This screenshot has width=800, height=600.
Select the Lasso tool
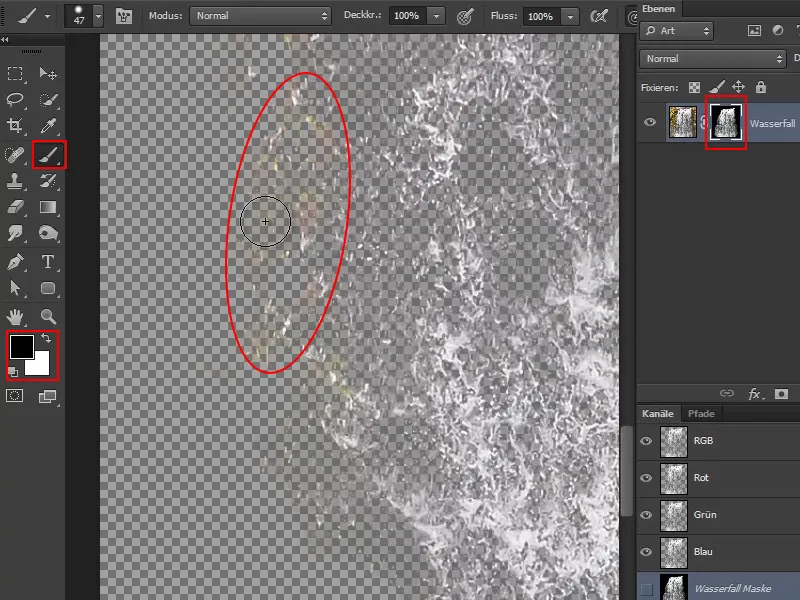(15, 99)
